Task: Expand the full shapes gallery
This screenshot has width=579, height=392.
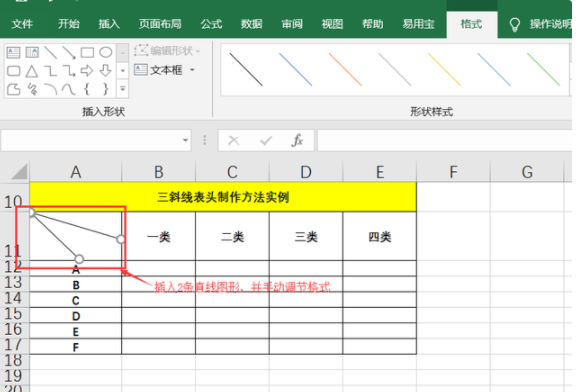Action: pyautogui.click(x=123, y=89)
